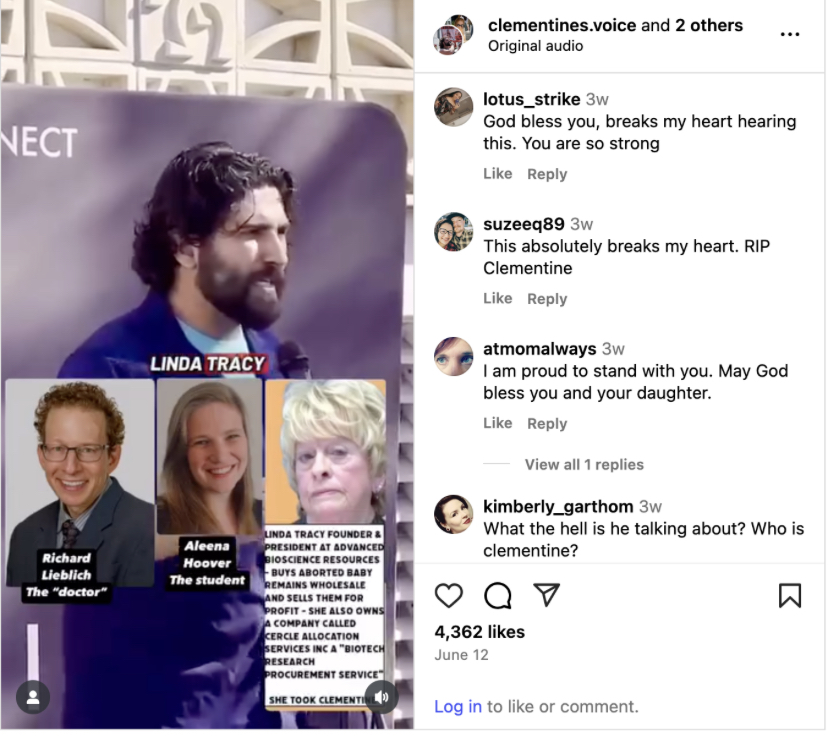The width and height of the screenshot is (828, 737).
Task: Open atmomalways avatar
Action: [453, 356]
